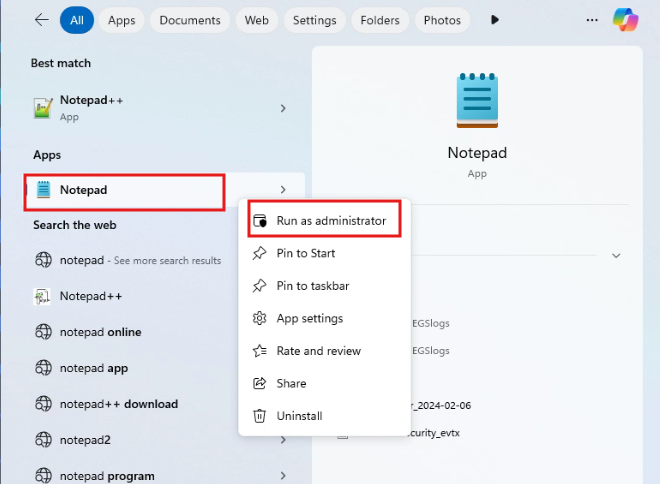Viewport: 660px width, 484px height.
Task: Click the Uninstall trash icon
Action: coord(259,416)
